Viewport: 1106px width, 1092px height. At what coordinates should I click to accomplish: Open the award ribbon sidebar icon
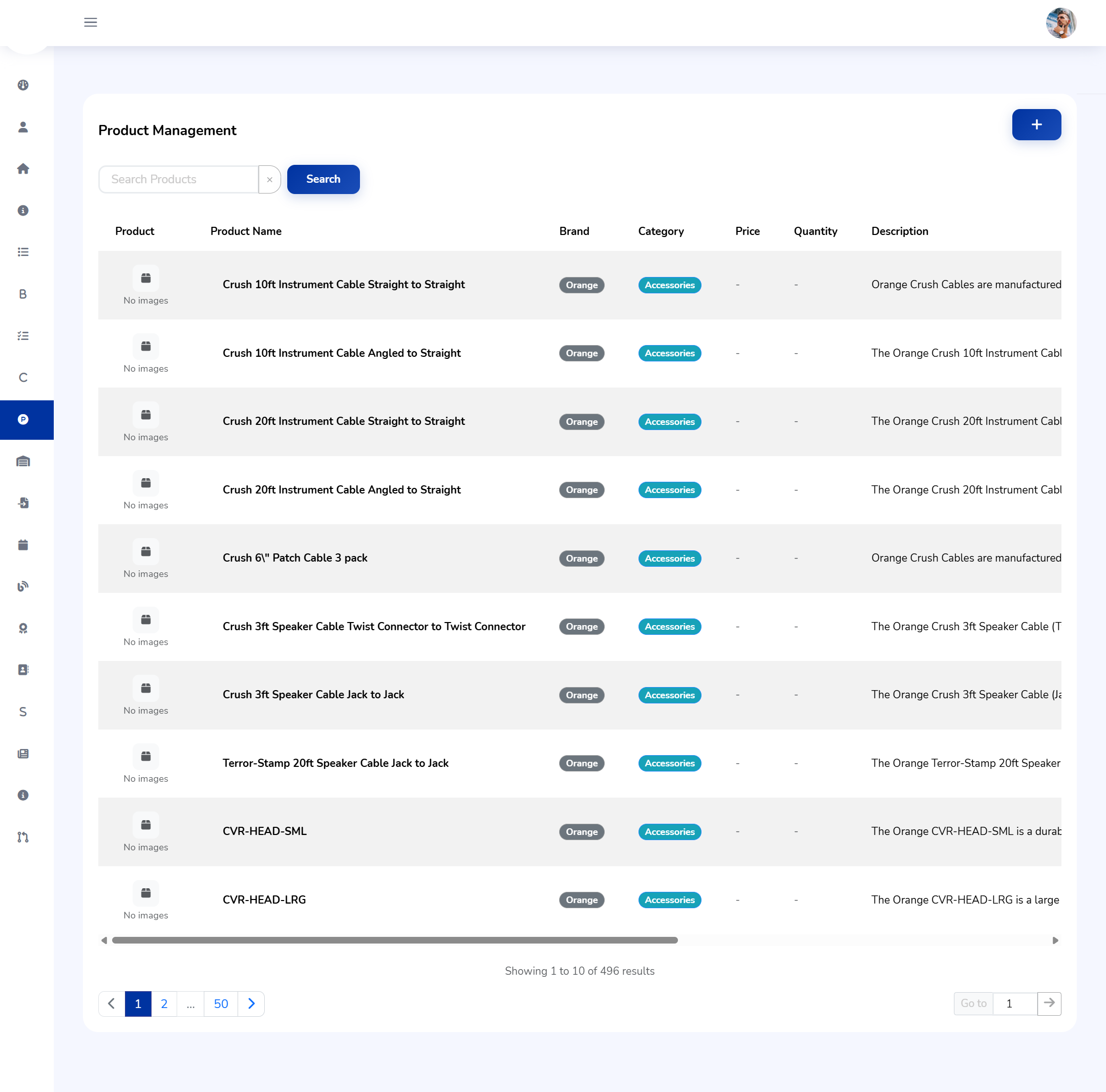point(23,628)
